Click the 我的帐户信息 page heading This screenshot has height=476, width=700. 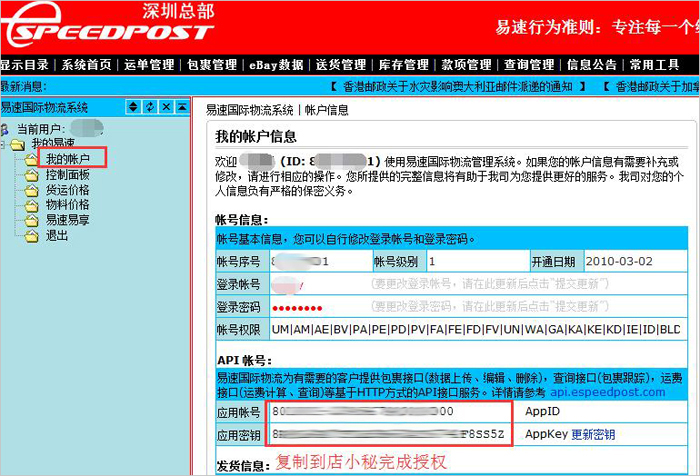pos(256,136)
